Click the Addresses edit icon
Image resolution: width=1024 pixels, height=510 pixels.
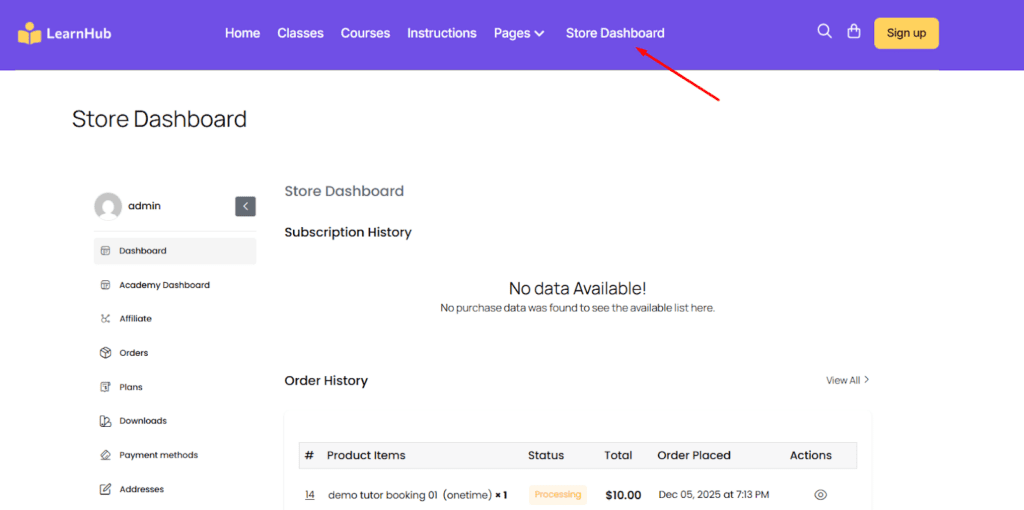tap(105, 489)
